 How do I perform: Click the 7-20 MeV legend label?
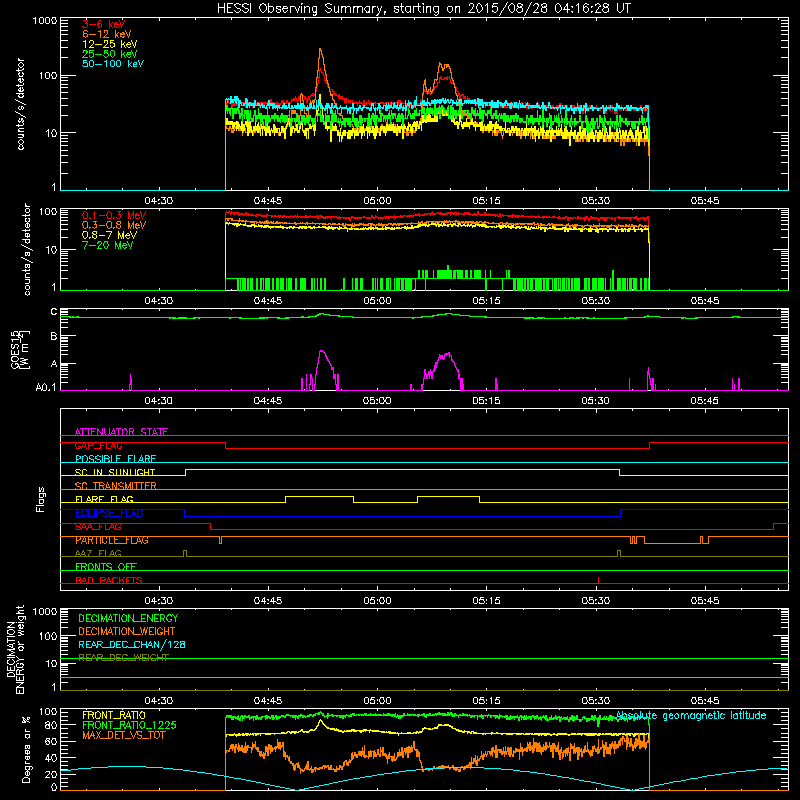click(x=108, y=245)
